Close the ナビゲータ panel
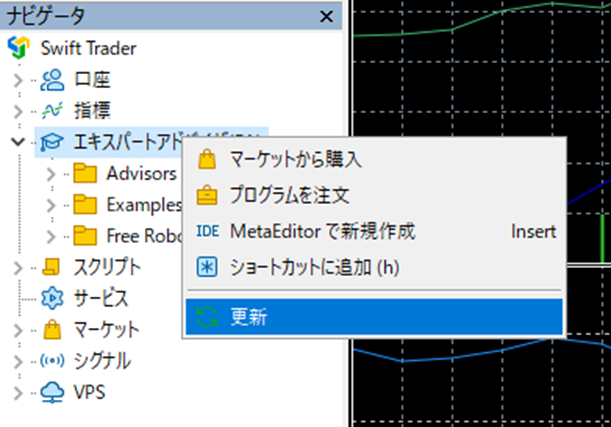Image resolution: width=611 pixels, height=427 pixels. coord(325,15)
